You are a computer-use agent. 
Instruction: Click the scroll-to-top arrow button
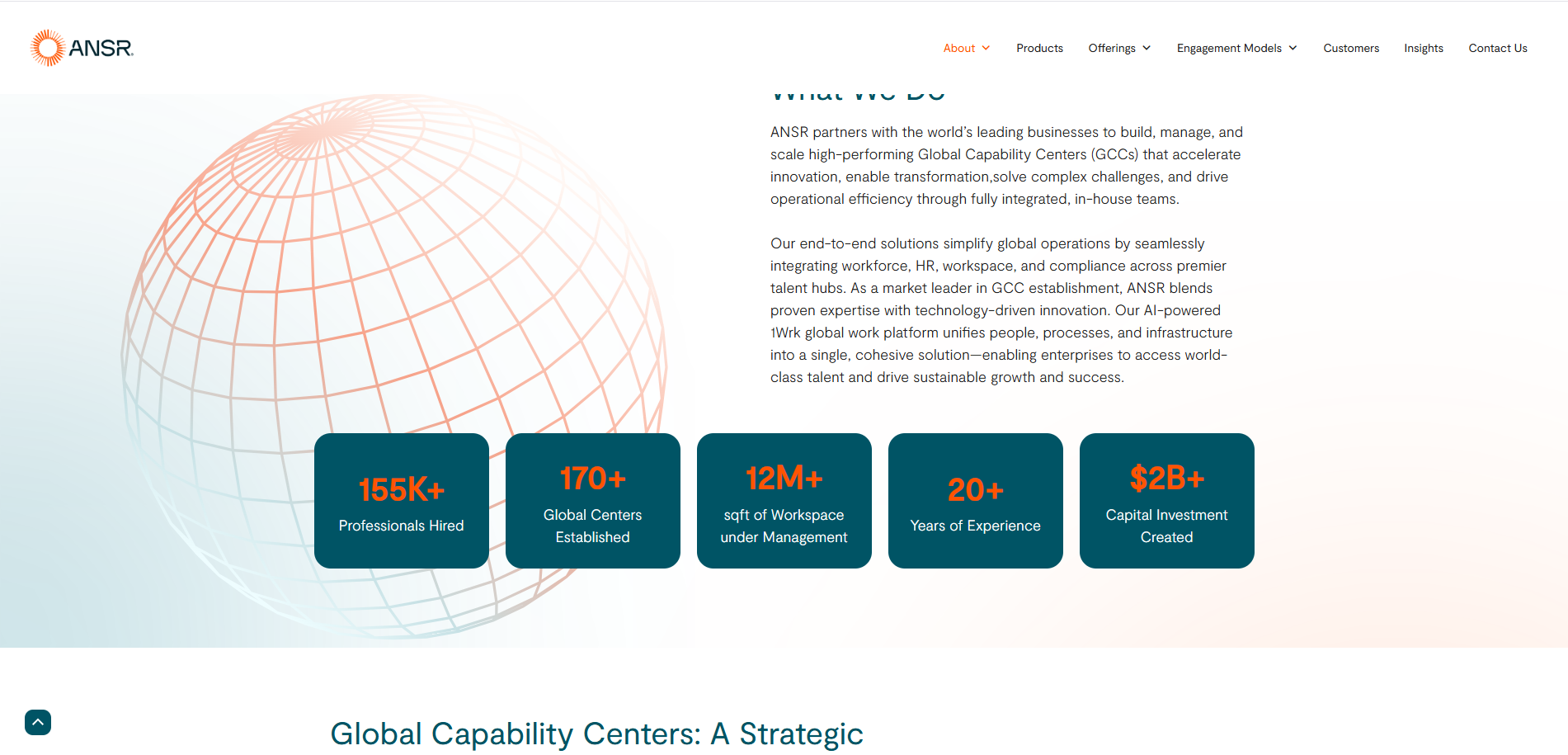point(38,722)
